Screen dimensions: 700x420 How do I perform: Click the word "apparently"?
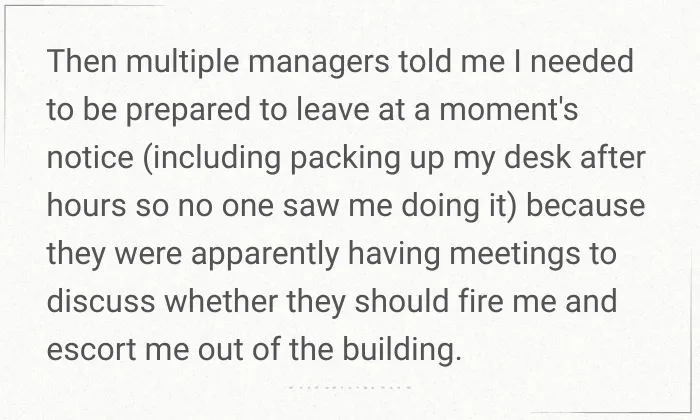[265, 256]
